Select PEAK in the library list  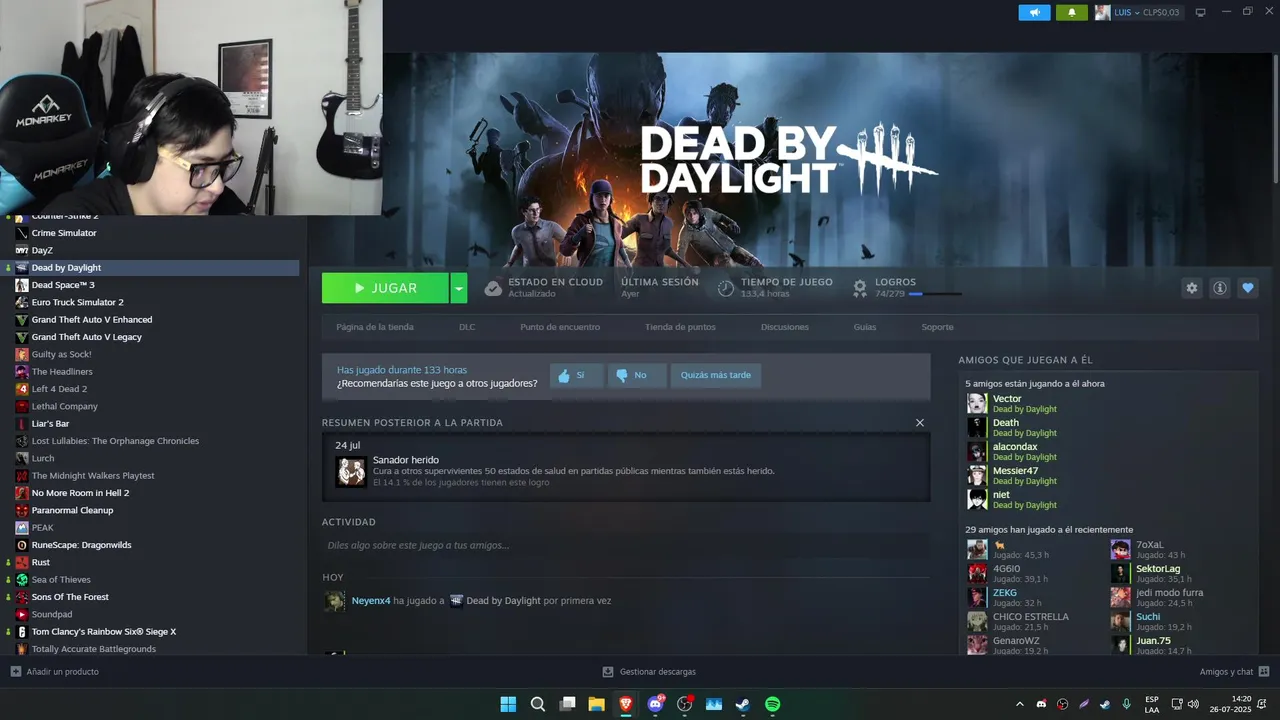[x=43, y=528]
